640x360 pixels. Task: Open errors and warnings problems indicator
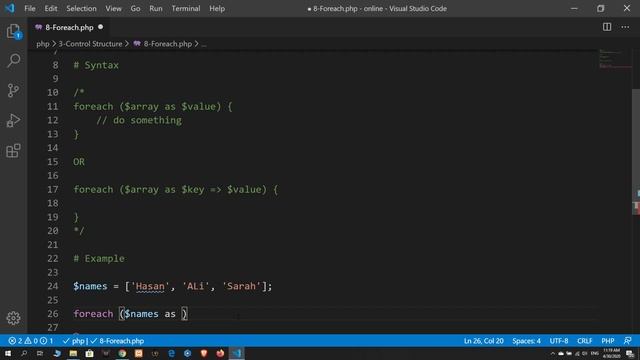click(31, 340)
